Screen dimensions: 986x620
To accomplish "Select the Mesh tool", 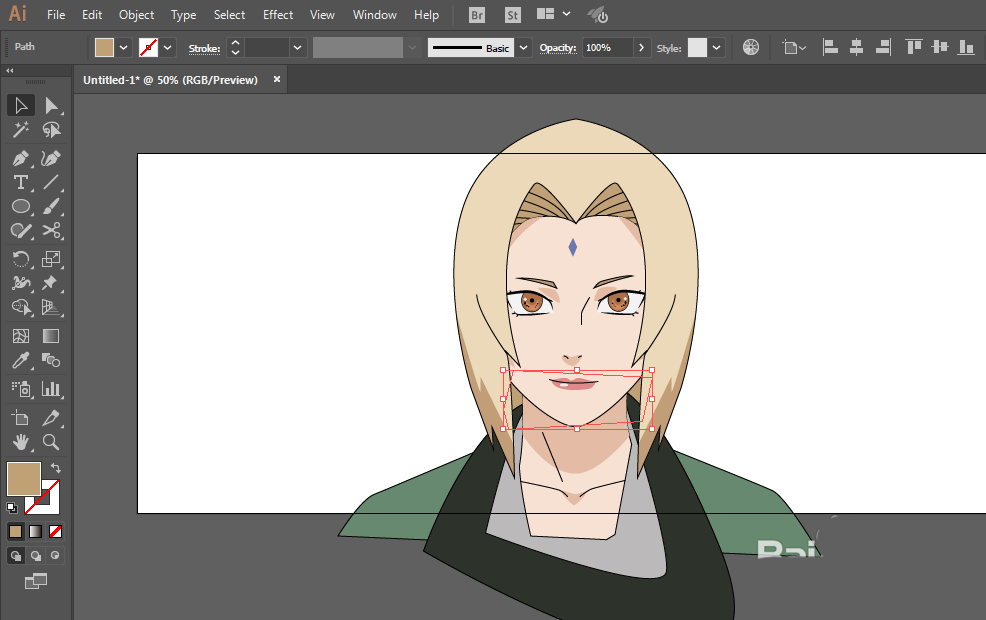I will point(21,336).
